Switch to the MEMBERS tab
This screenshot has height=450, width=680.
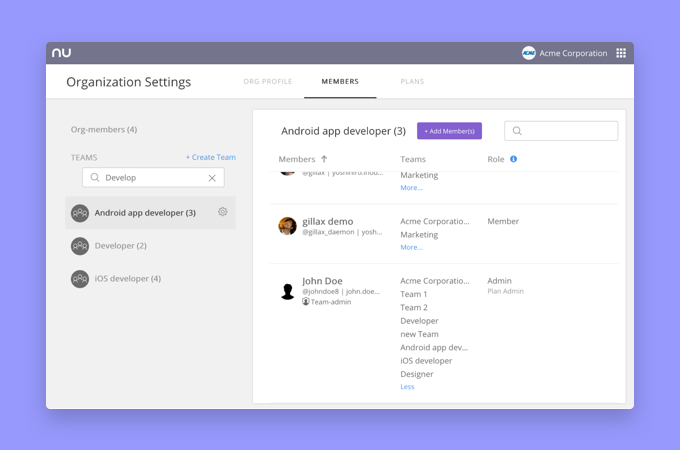[340, 82]
